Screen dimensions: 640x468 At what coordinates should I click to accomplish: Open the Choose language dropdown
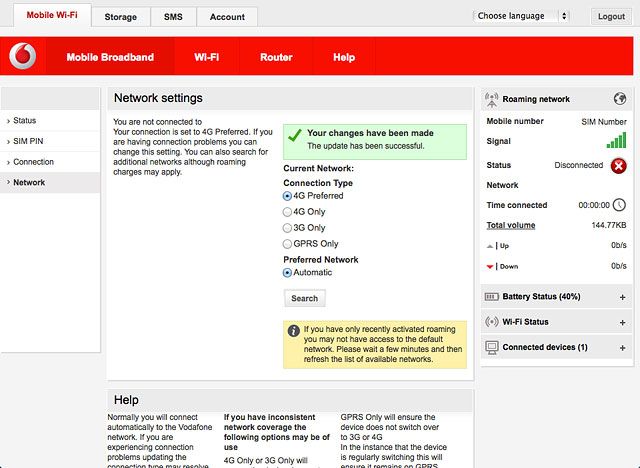521,16
